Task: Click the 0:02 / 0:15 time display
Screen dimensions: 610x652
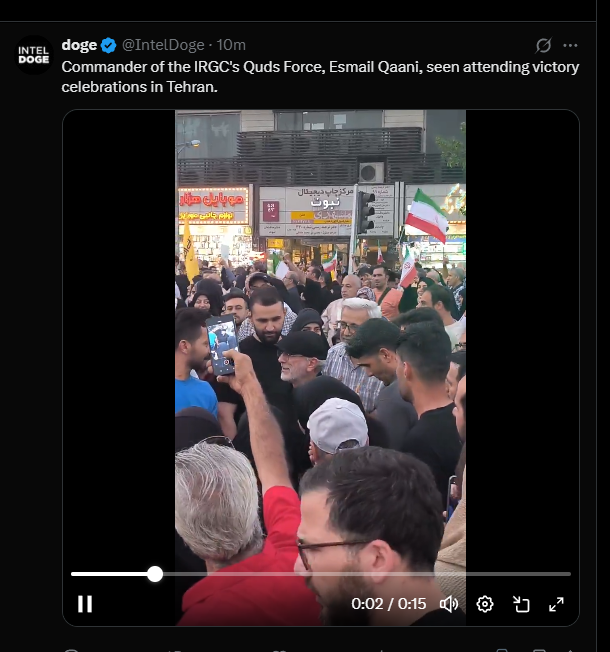Action: [x=388, y=604]
